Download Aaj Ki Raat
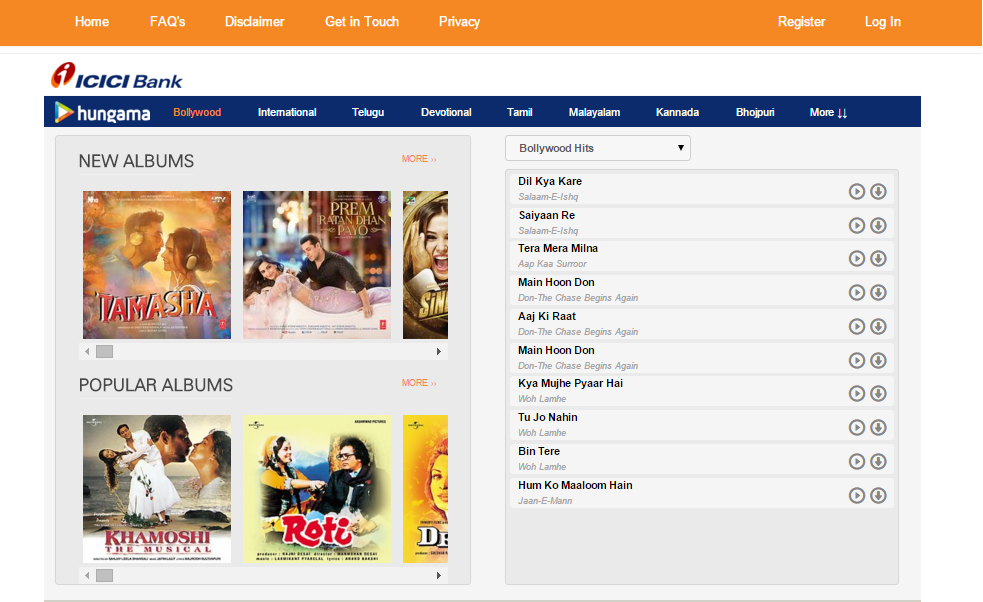Image resolution: width=983 pixels, height=602 pixels. 878,326
